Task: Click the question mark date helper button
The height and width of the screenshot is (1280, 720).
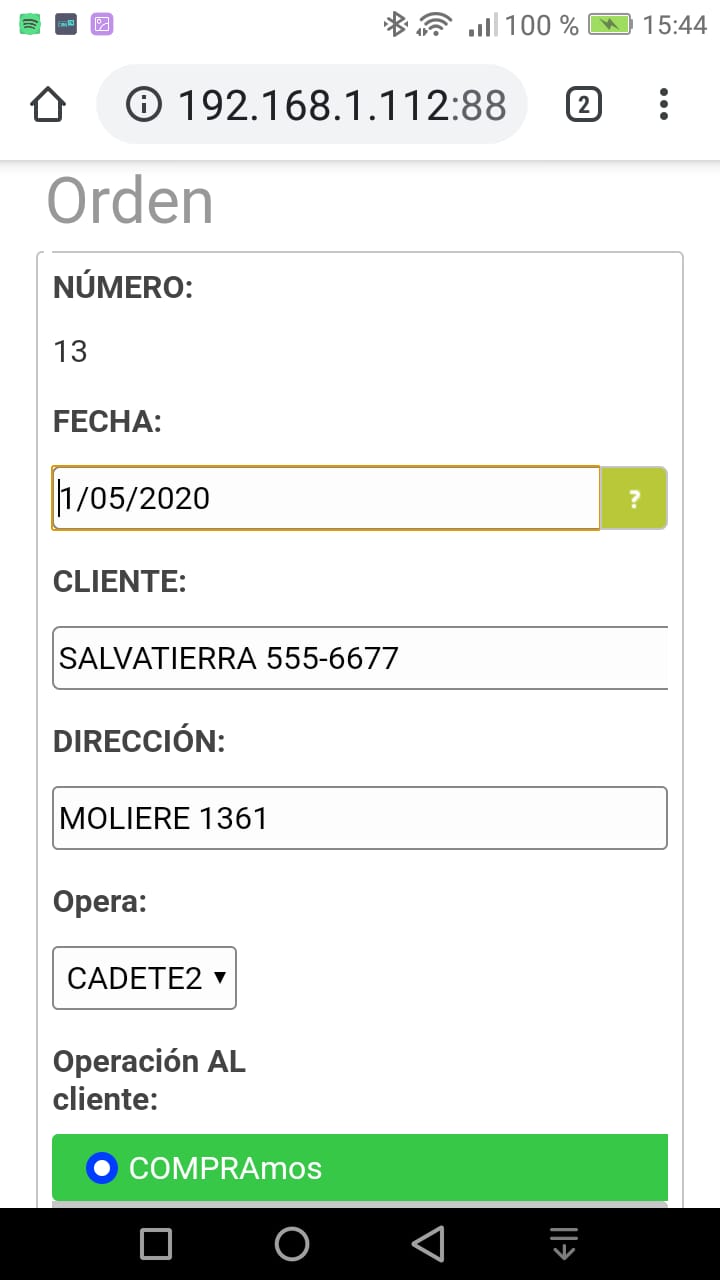Action: click(634, 498)
